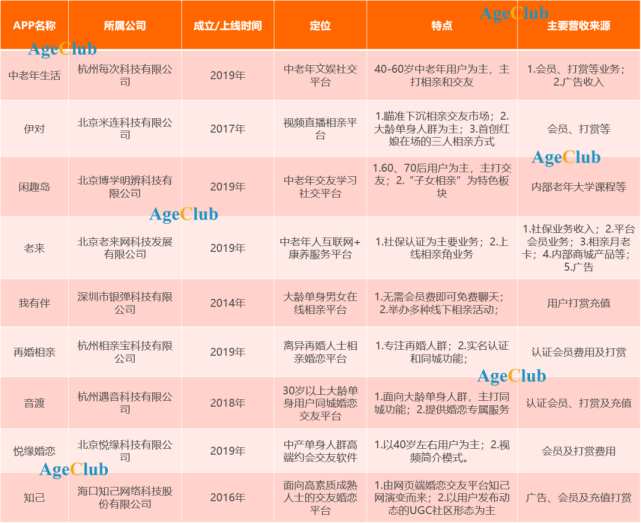Click feature cell starting '1.以40岁左右用户为主'
Screen dimensions: 641x523
point(442,451)
